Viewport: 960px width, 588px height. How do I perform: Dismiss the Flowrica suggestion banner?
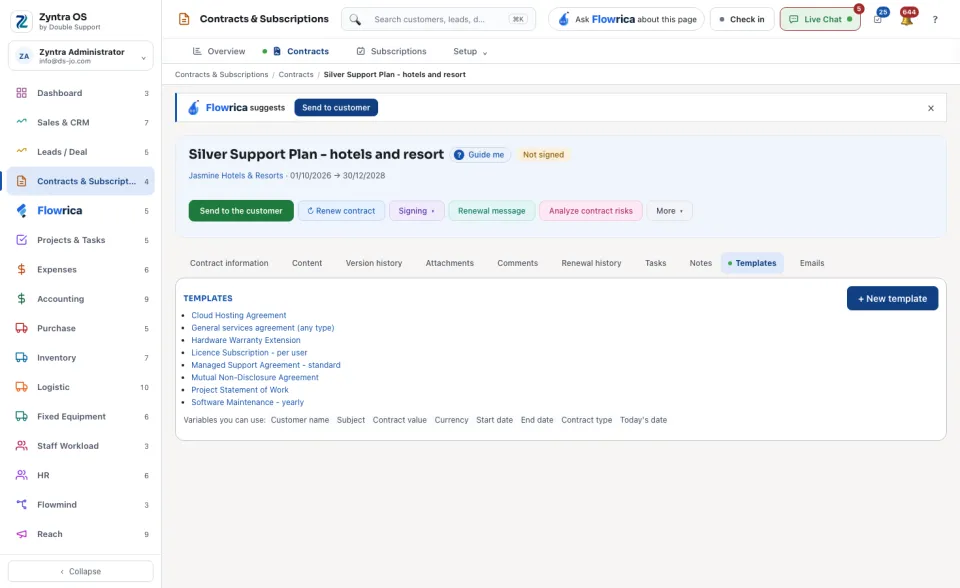931,108
